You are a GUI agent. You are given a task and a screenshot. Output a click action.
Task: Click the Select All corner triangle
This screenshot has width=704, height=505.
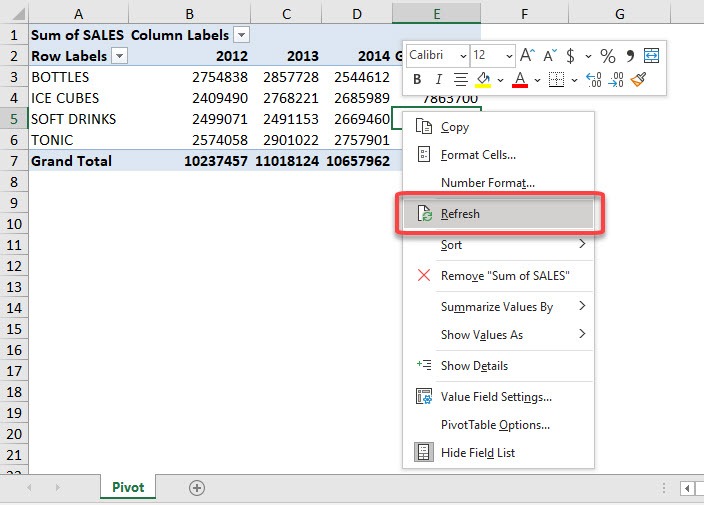coord(18,14)
